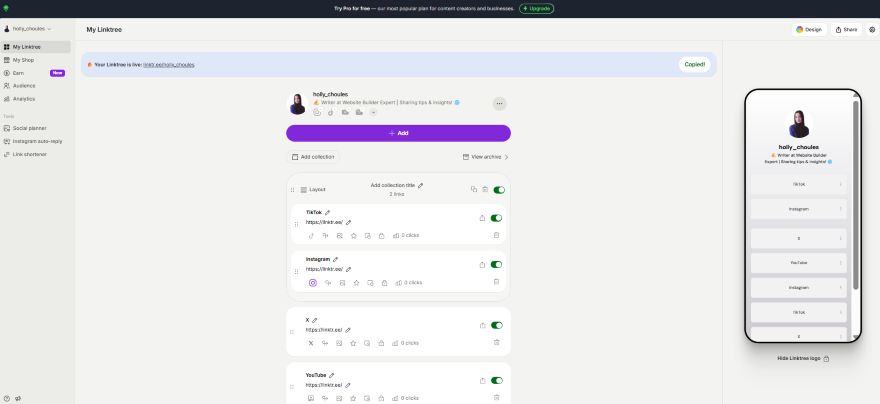
Task: Open the Earn section
Action: point(36,73)
